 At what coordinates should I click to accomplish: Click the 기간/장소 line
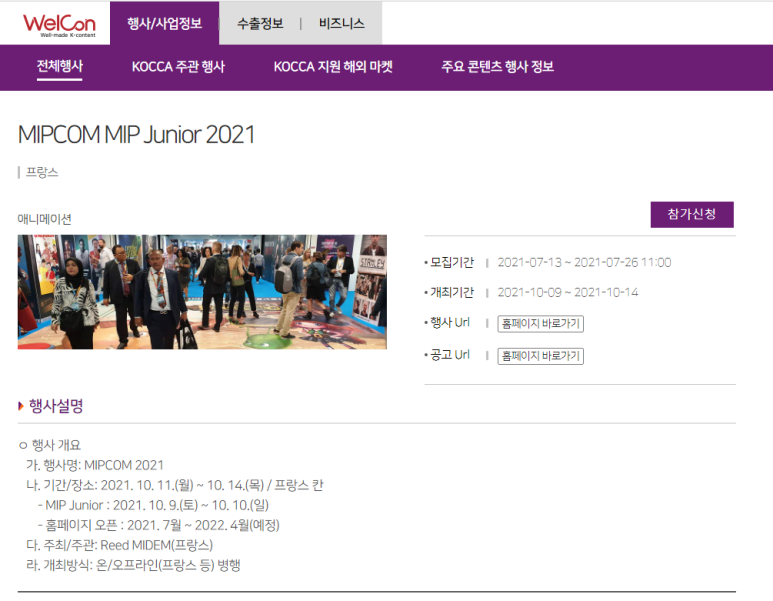coord(175,486)
